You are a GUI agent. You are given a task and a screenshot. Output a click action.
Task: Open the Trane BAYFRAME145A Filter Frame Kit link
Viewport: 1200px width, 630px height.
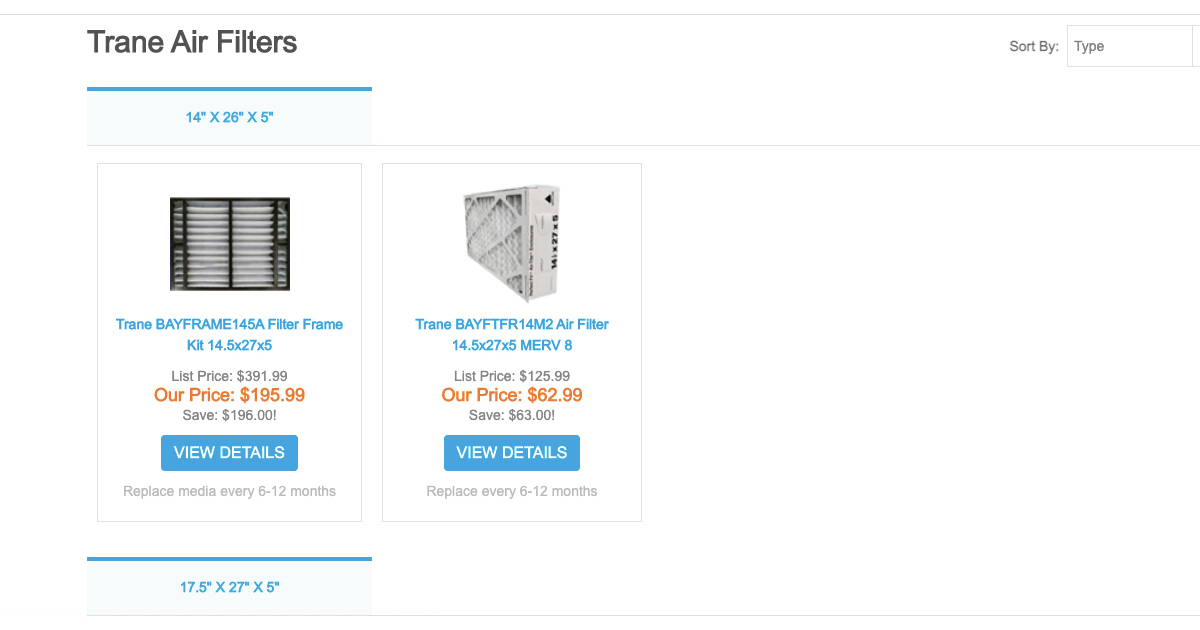coord(229,334)
